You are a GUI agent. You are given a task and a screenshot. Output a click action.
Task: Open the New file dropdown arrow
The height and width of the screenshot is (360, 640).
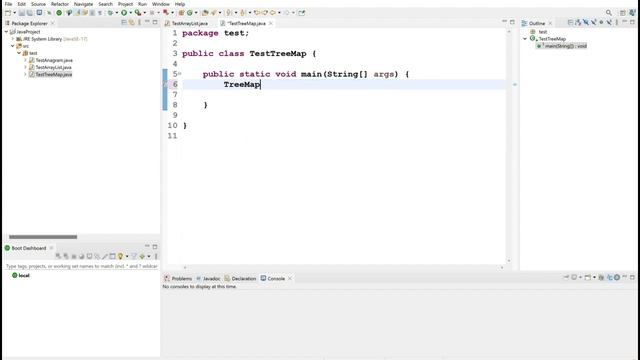pyautogui.click(x=14, y=13)
